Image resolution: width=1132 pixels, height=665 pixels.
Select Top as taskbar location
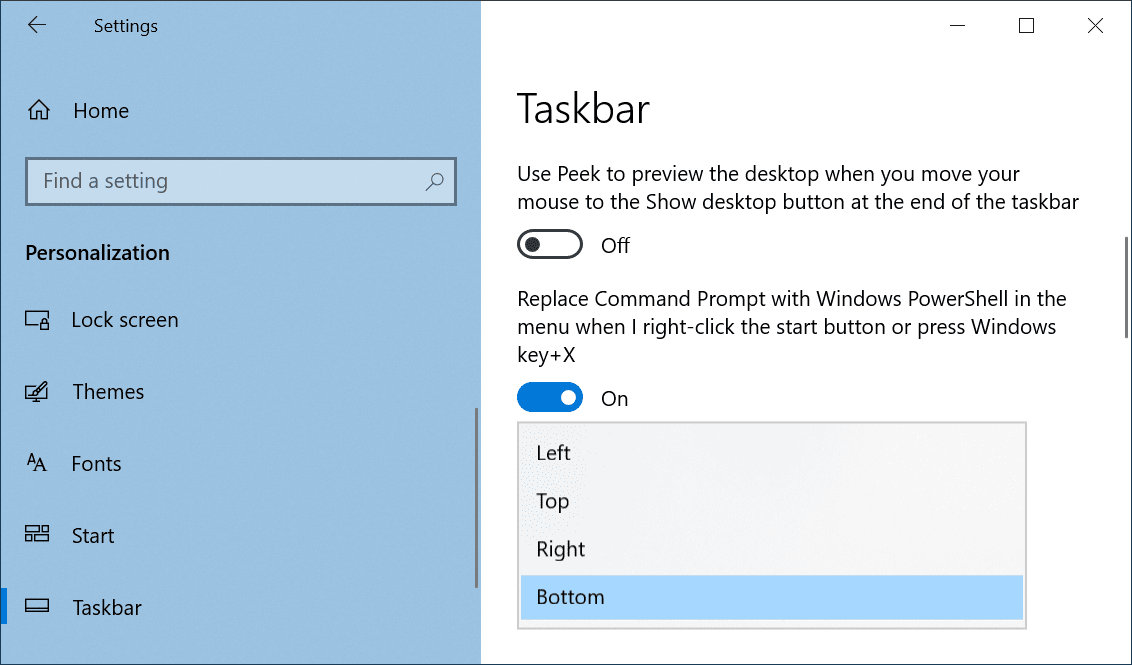pos(552,501)
